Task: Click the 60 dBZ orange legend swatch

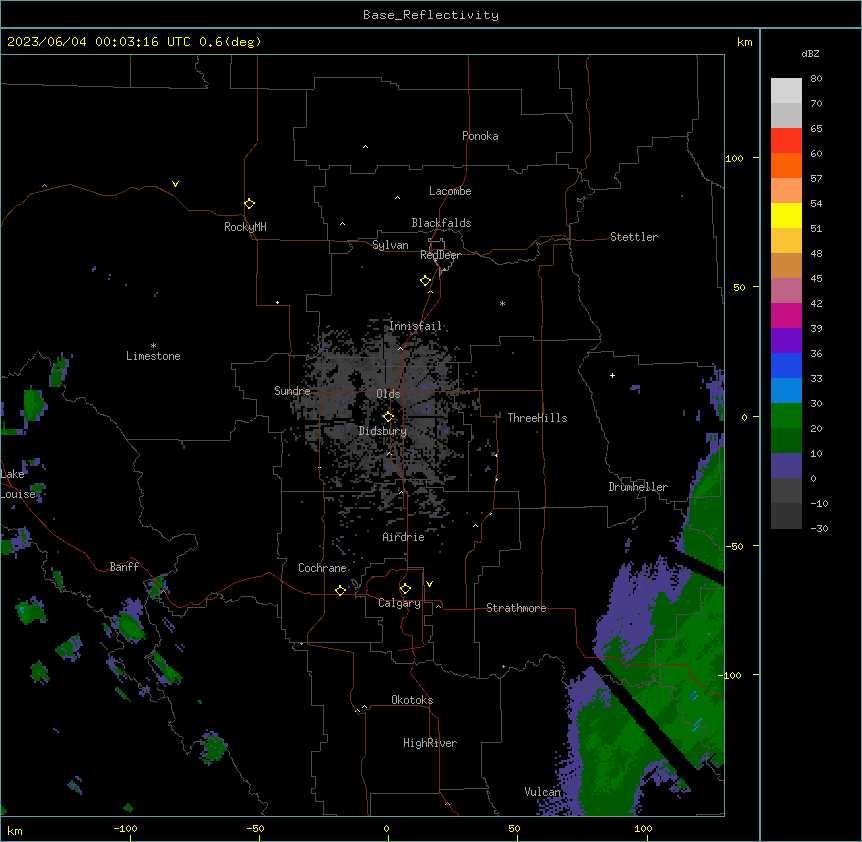Action: [786, 165]
